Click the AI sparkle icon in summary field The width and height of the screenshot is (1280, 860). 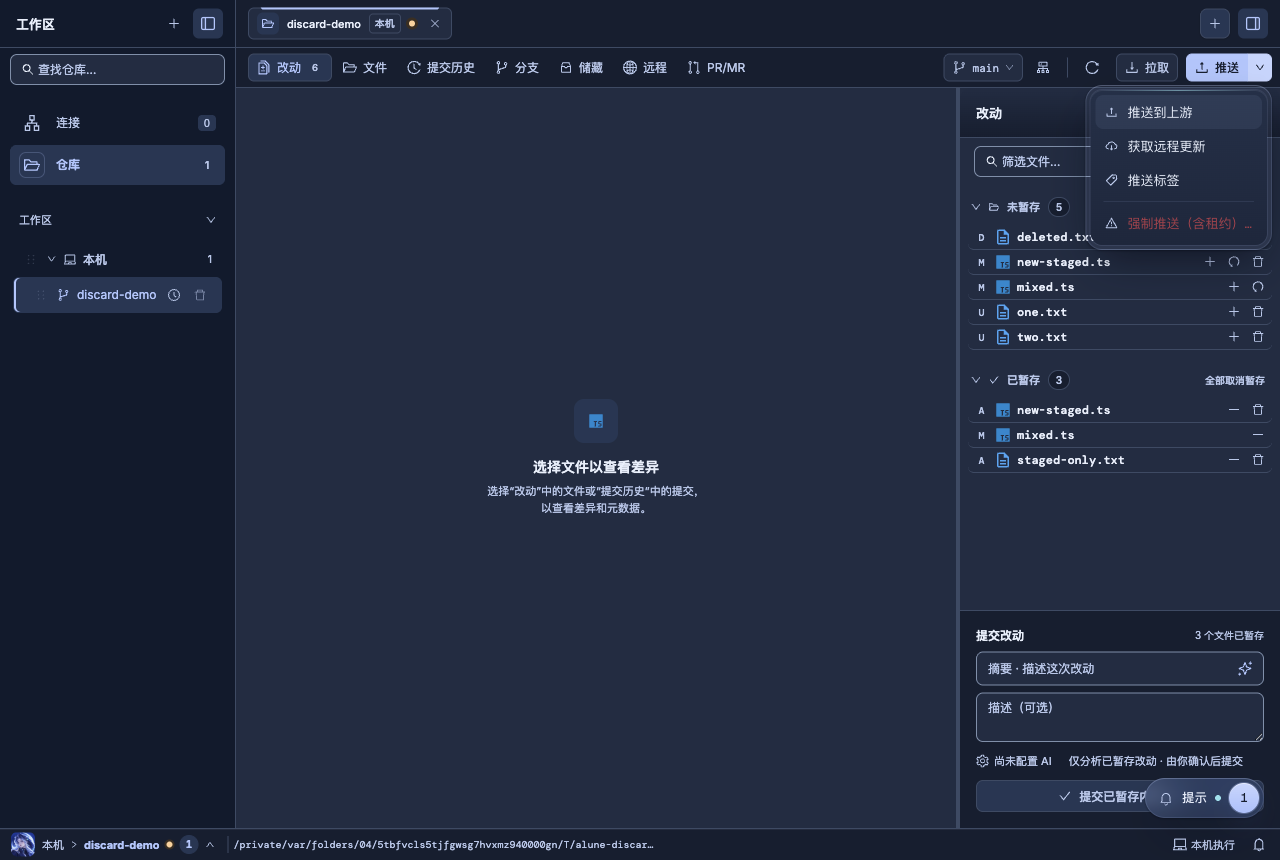click(x=1245, y=668)
